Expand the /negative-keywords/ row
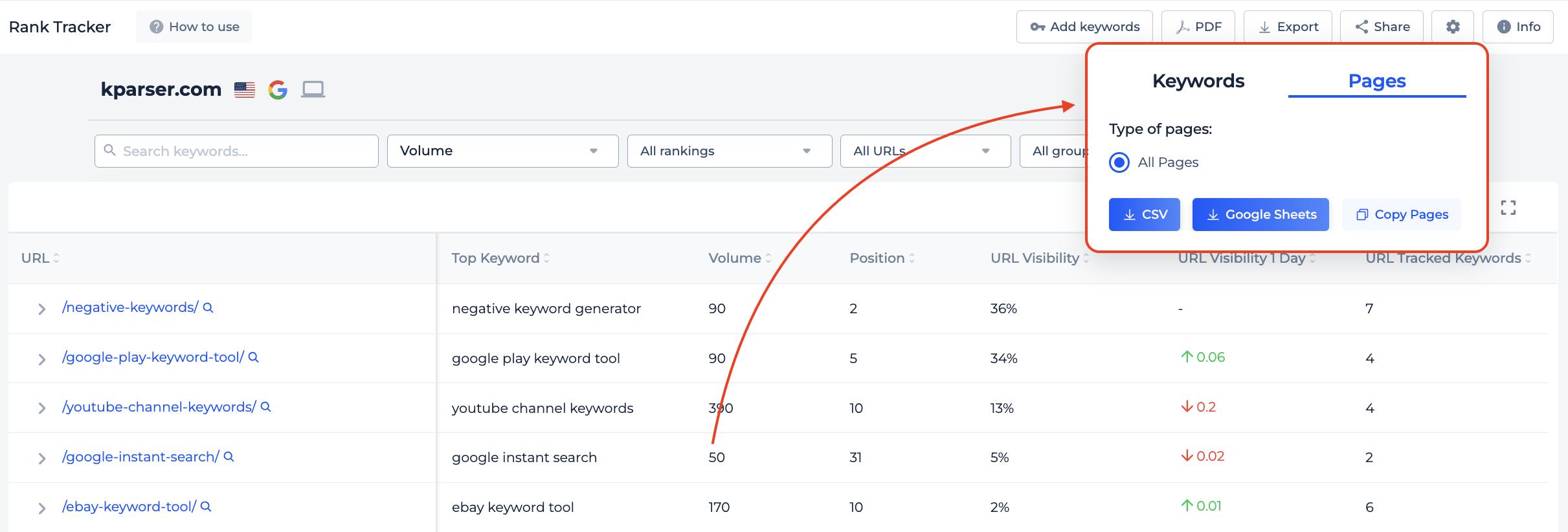The height and width of the screenshot is (532, 1568). click(x=41, y=309)
